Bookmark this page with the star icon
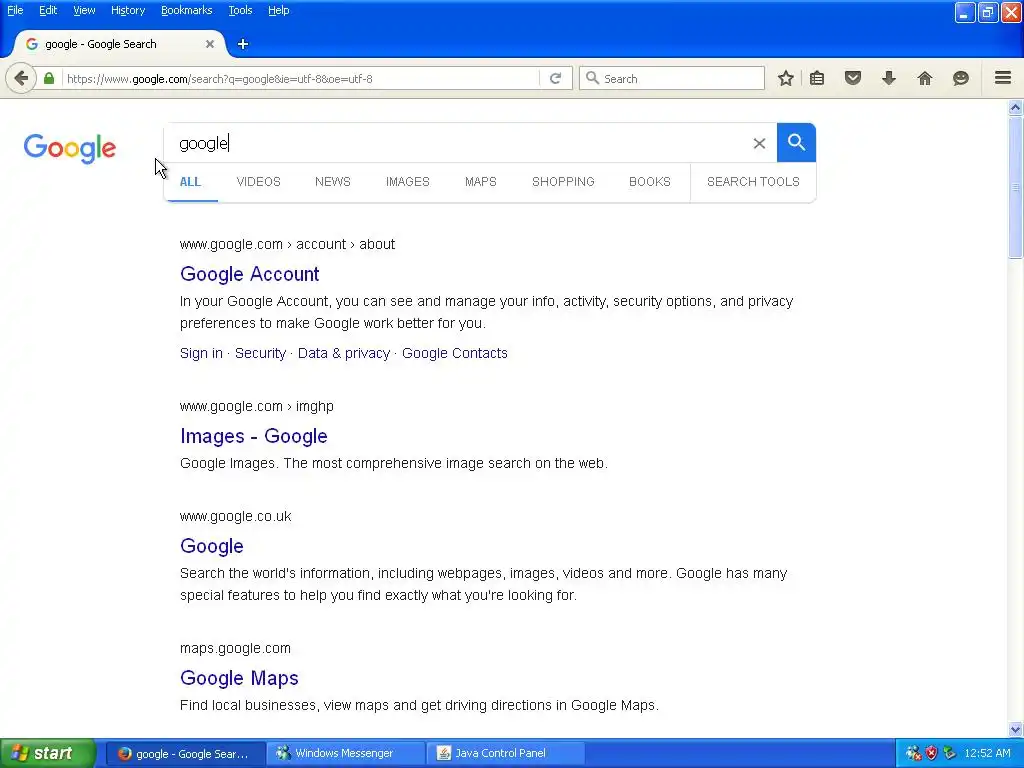The height and width of the screenshot is (768, 1024). point(786,79)
